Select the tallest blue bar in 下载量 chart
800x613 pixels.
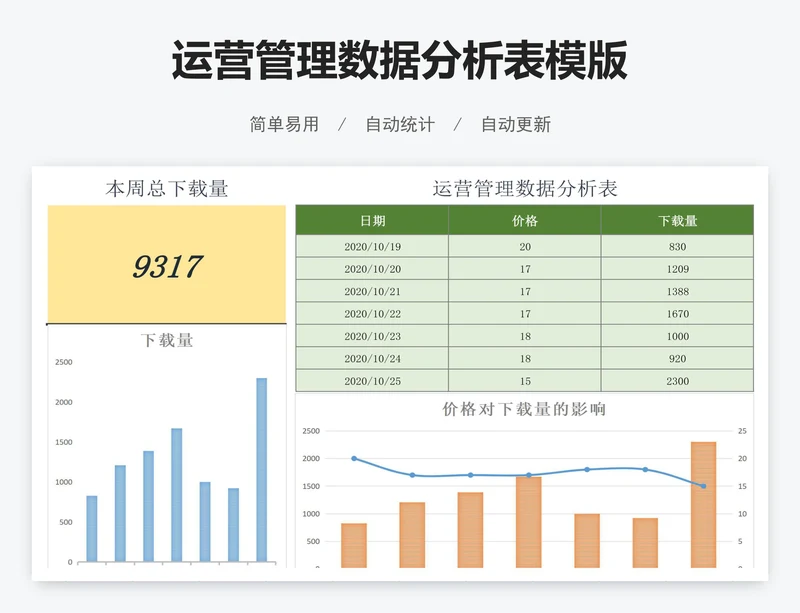tap(261, 470)
